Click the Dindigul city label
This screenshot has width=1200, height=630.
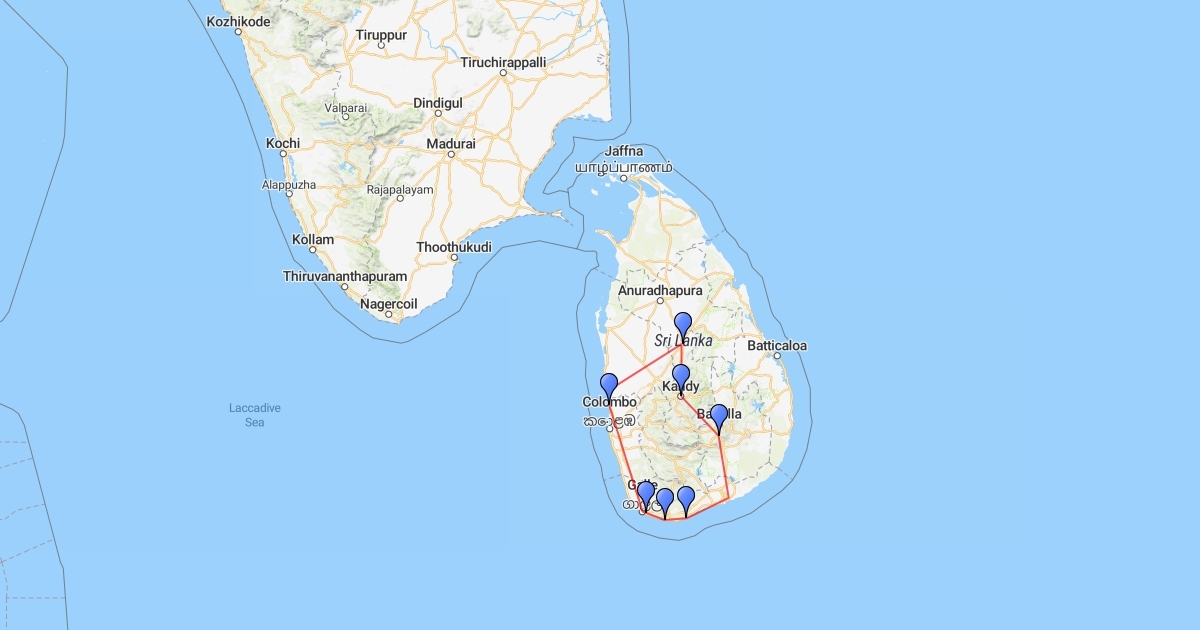438,103
